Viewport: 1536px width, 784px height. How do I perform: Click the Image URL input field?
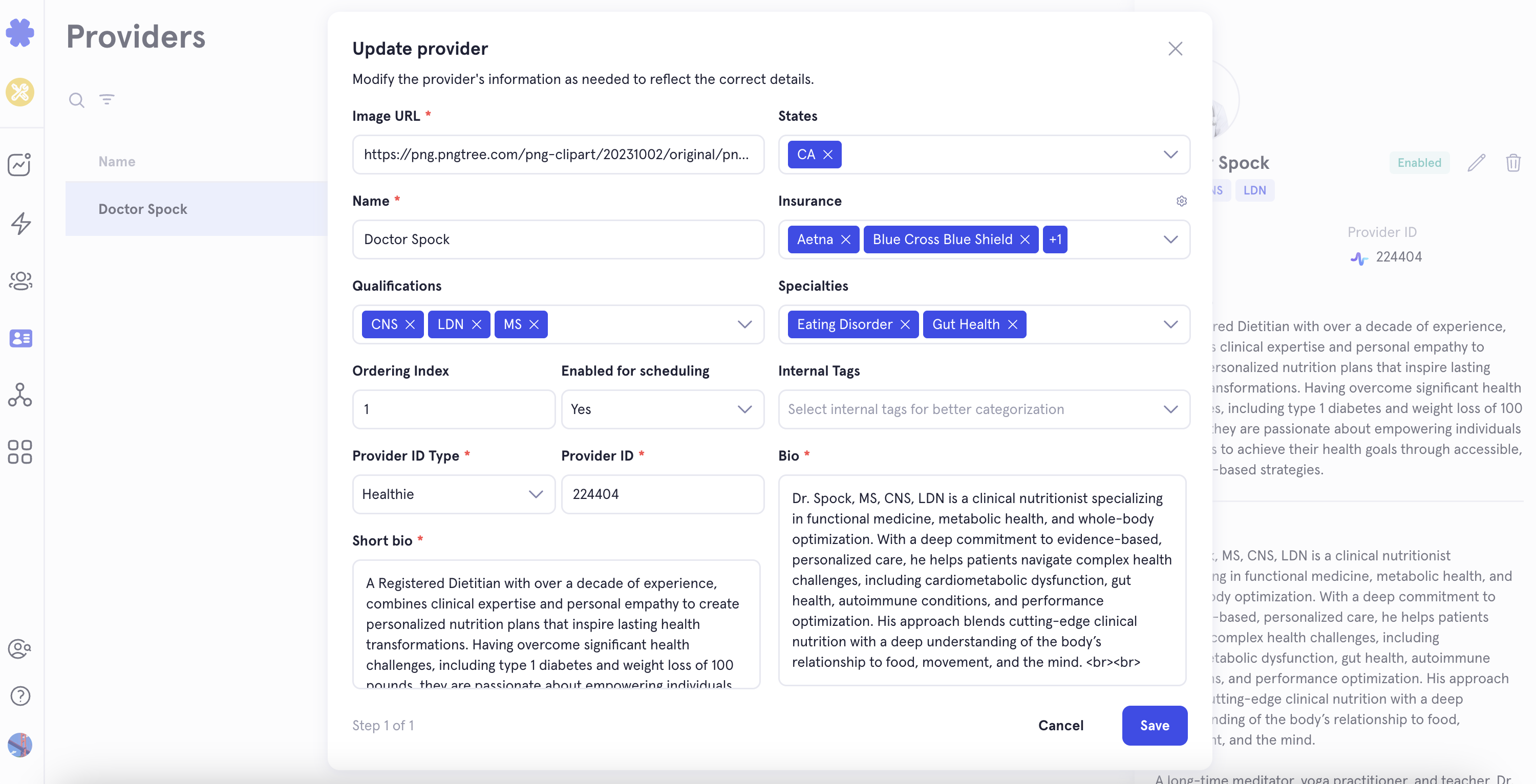558,155
